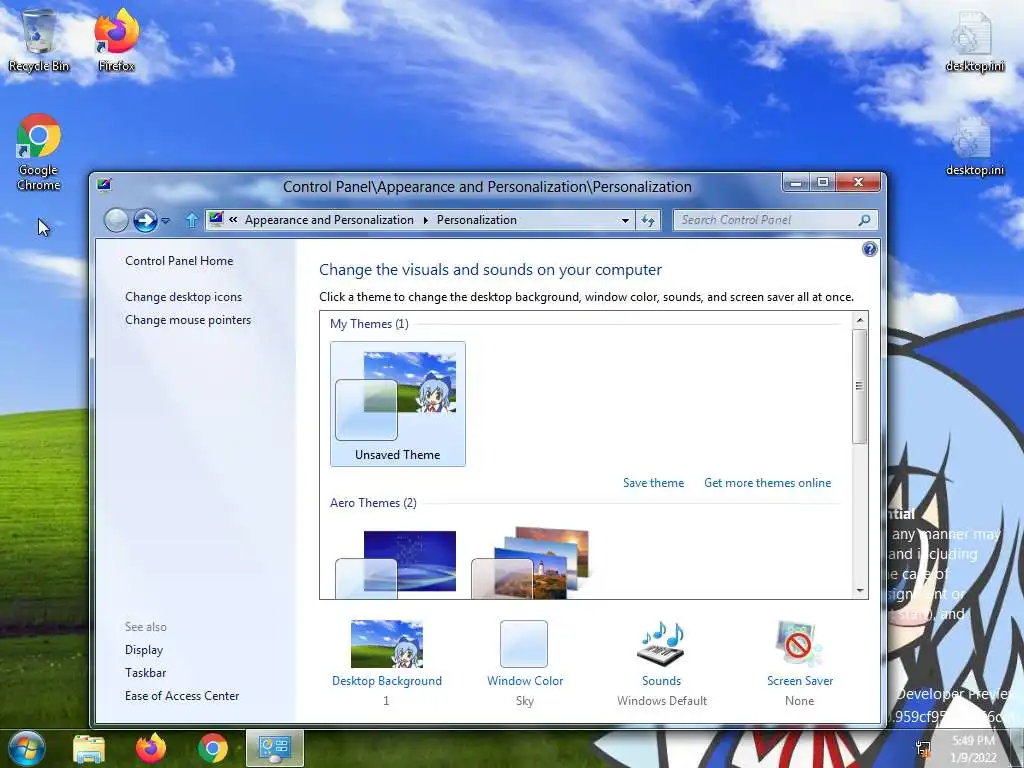The width and height of the screenshot is (1024, 768).
Task: Open the Sounds settings icon
Action: (661, 643)
